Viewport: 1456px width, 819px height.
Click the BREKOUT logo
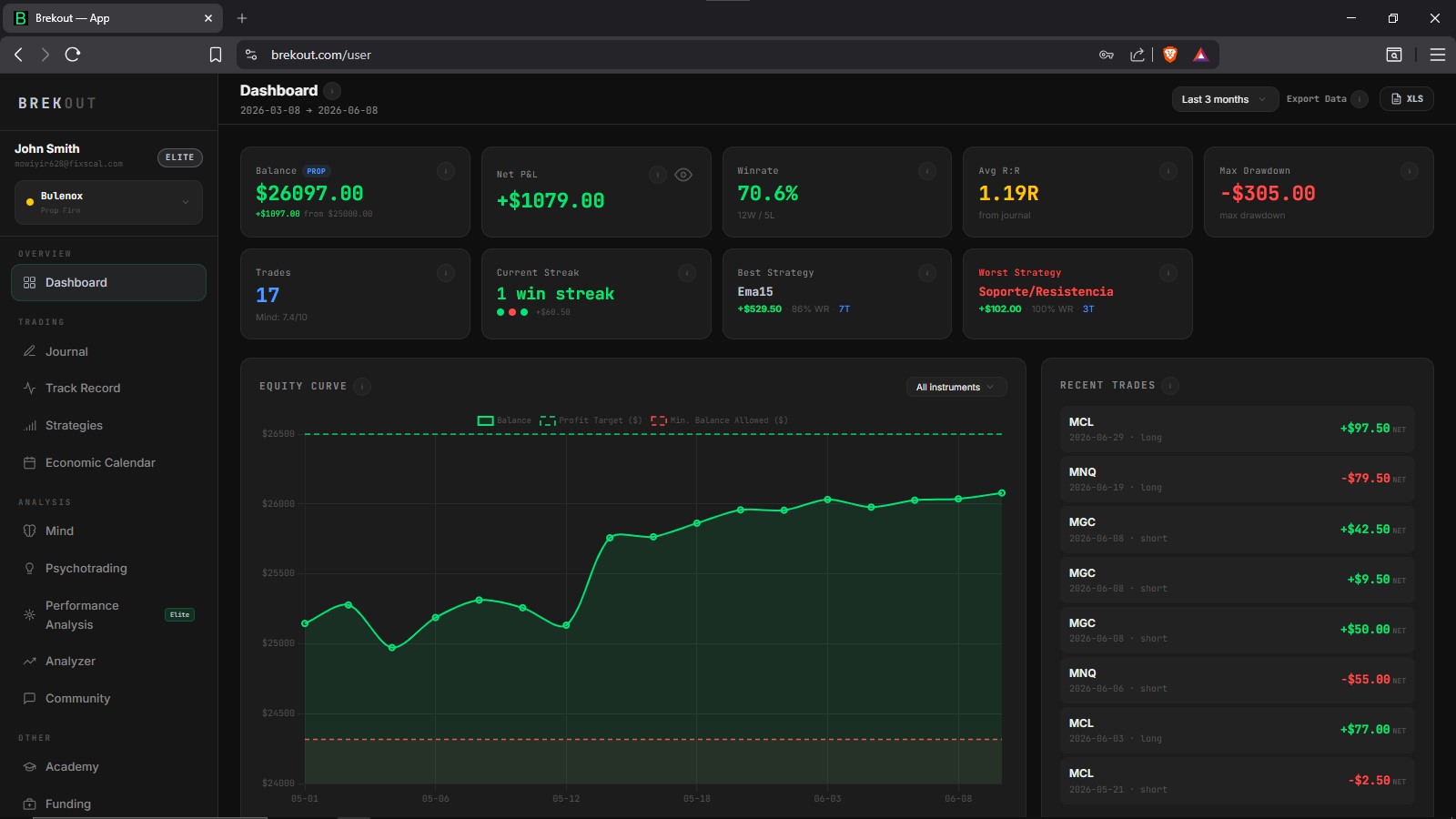pos(56,104)
